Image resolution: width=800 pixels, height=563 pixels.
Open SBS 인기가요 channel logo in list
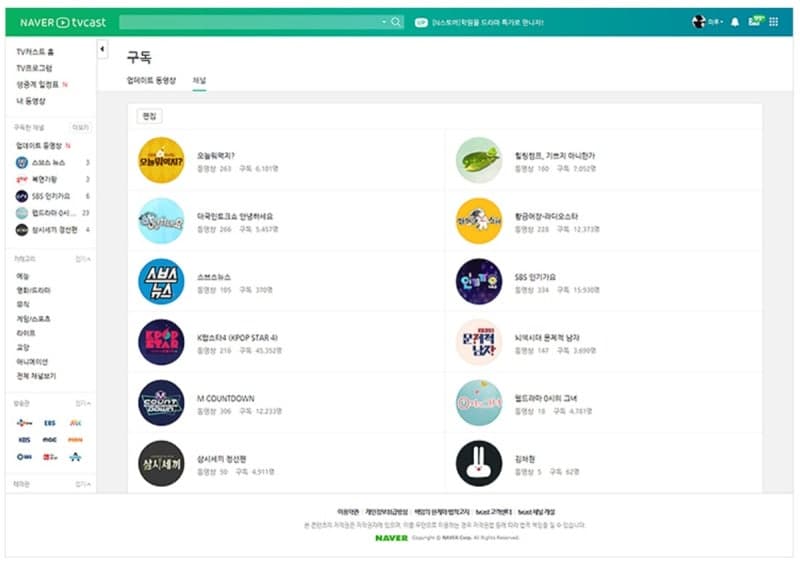479,282
